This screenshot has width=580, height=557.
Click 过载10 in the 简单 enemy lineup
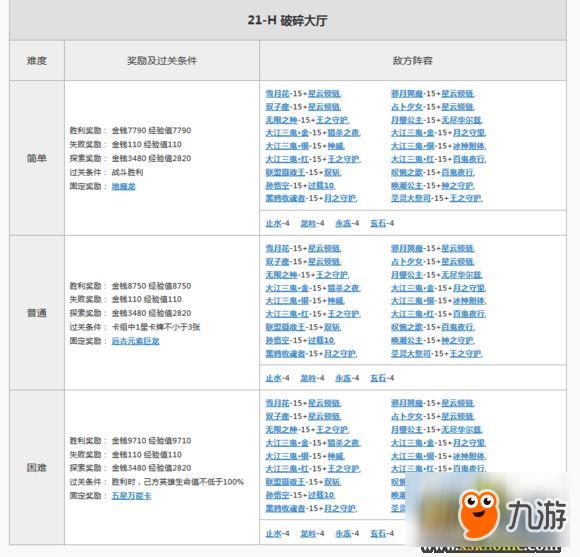tap(321, 185)
